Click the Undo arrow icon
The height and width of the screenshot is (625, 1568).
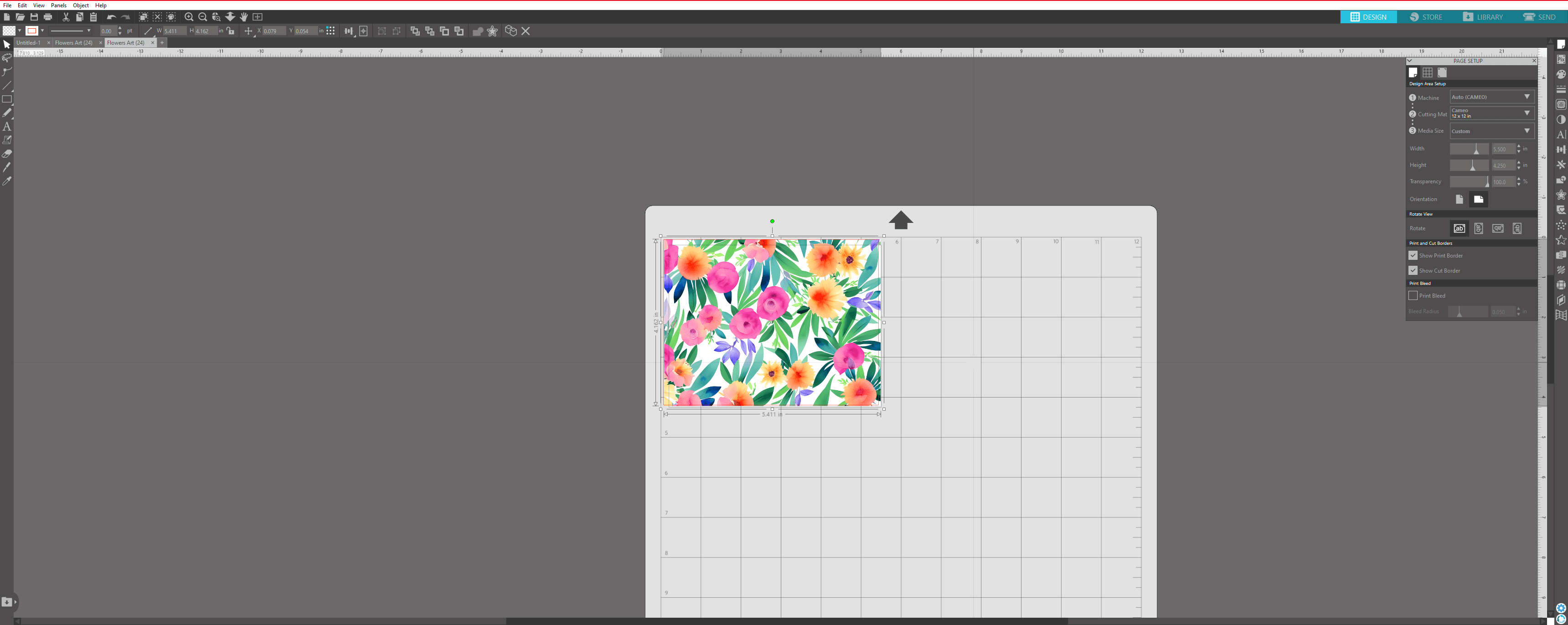(111, 17)
